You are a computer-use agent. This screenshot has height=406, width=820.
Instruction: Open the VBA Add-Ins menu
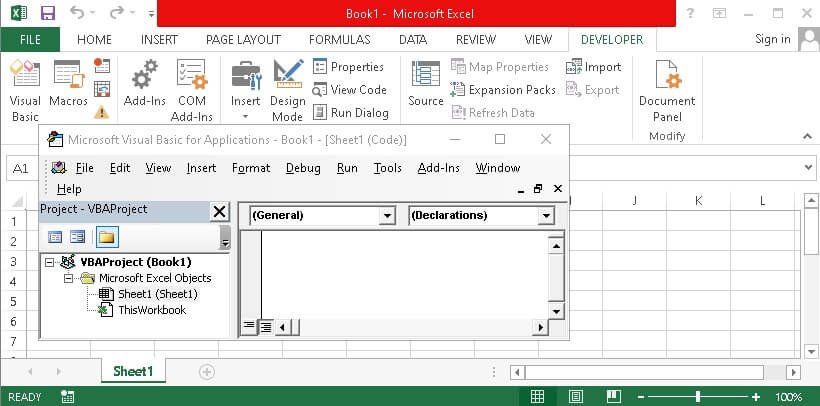(x=438, y=168)
